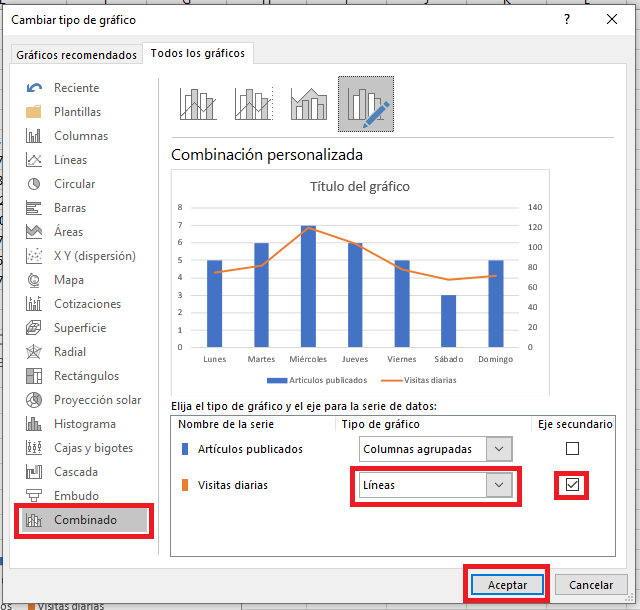Open the Circular chart category
This screenshot has width=640, height=610.
click(x=74, y=184)
